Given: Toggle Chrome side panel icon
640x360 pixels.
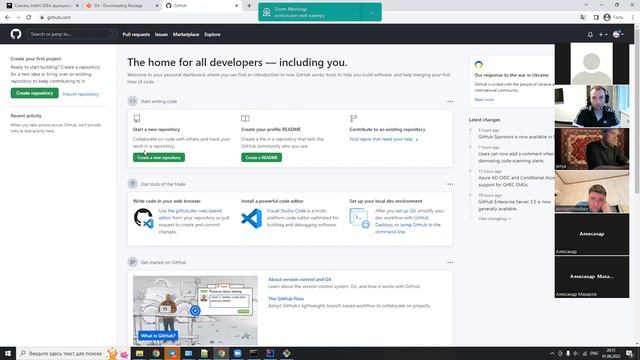Looking at the screenshot, I should [596, 18].
